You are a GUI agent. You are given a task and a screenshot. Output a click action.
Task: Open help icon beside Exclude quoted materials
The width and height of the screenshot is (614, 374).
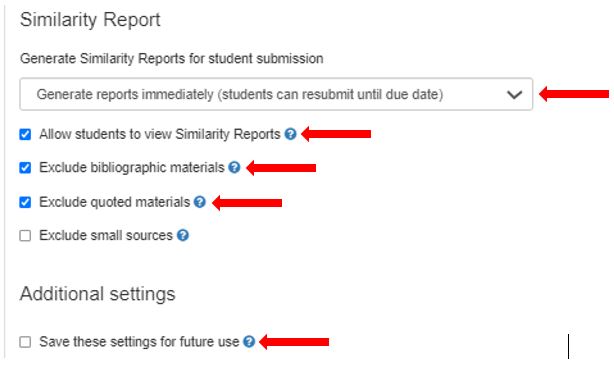coord(200,202)
